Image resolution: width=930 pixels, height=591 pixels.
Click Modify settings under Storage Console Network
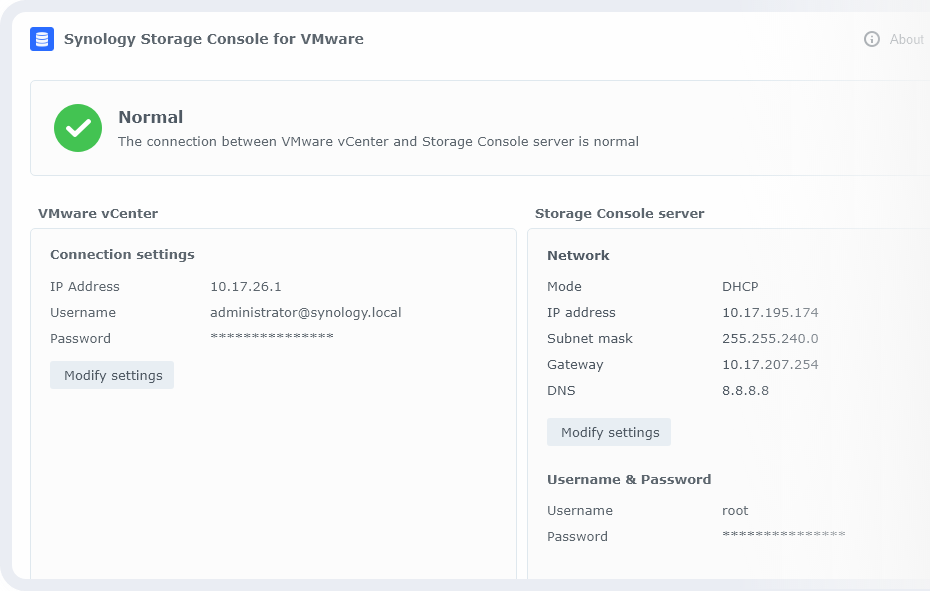(x=609, y=432)
